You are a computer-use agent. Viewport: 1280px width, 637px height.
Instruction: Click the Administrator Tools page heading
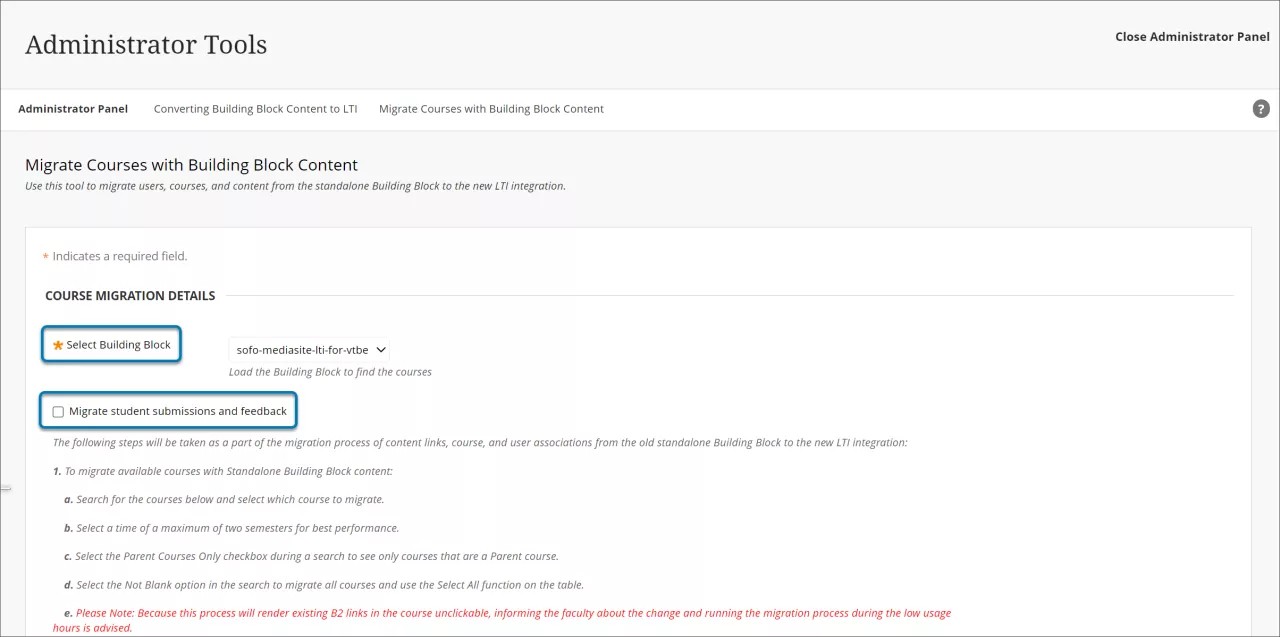146,44
